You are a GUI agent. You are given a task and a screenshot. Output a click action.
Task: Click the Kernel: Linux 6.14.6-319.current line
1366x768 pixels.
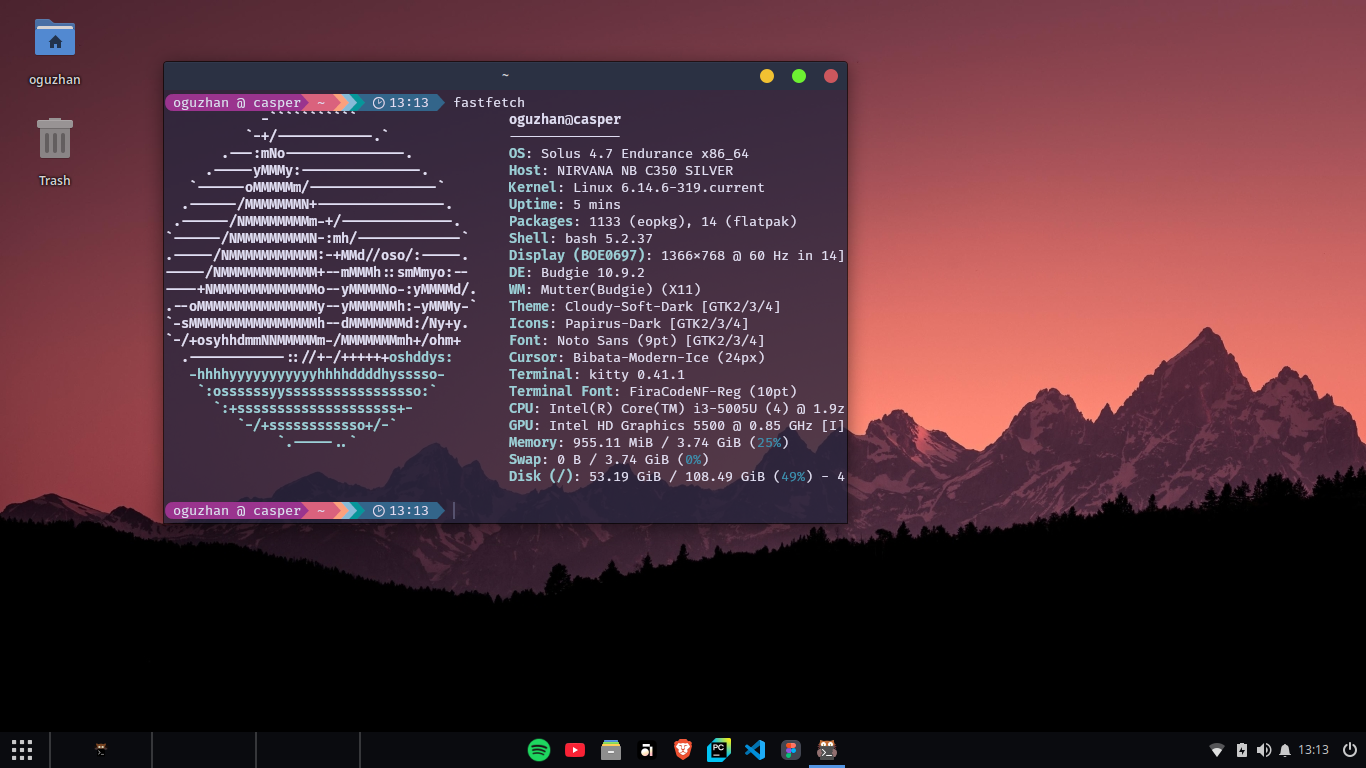636,188
